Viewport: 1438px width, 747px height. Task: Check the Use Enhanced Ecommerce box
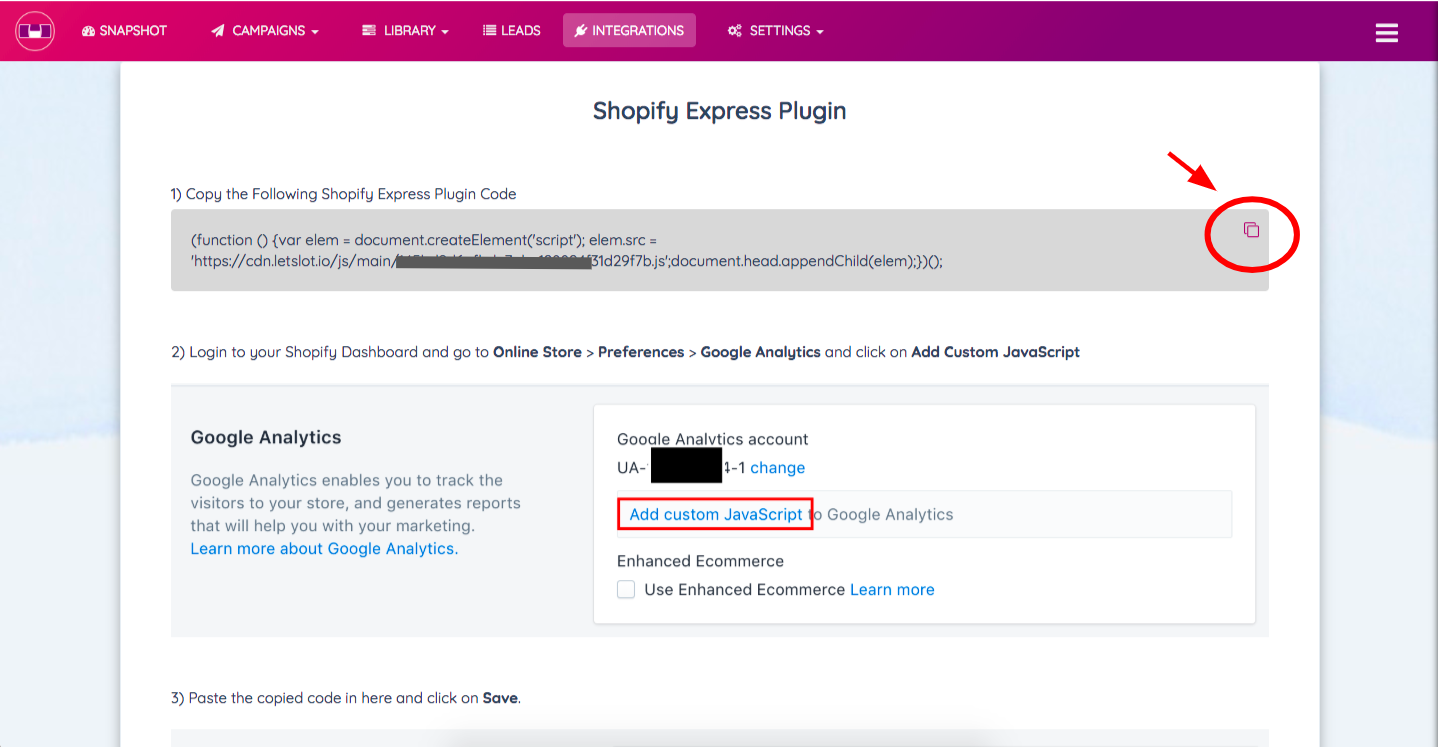[626, 590]
